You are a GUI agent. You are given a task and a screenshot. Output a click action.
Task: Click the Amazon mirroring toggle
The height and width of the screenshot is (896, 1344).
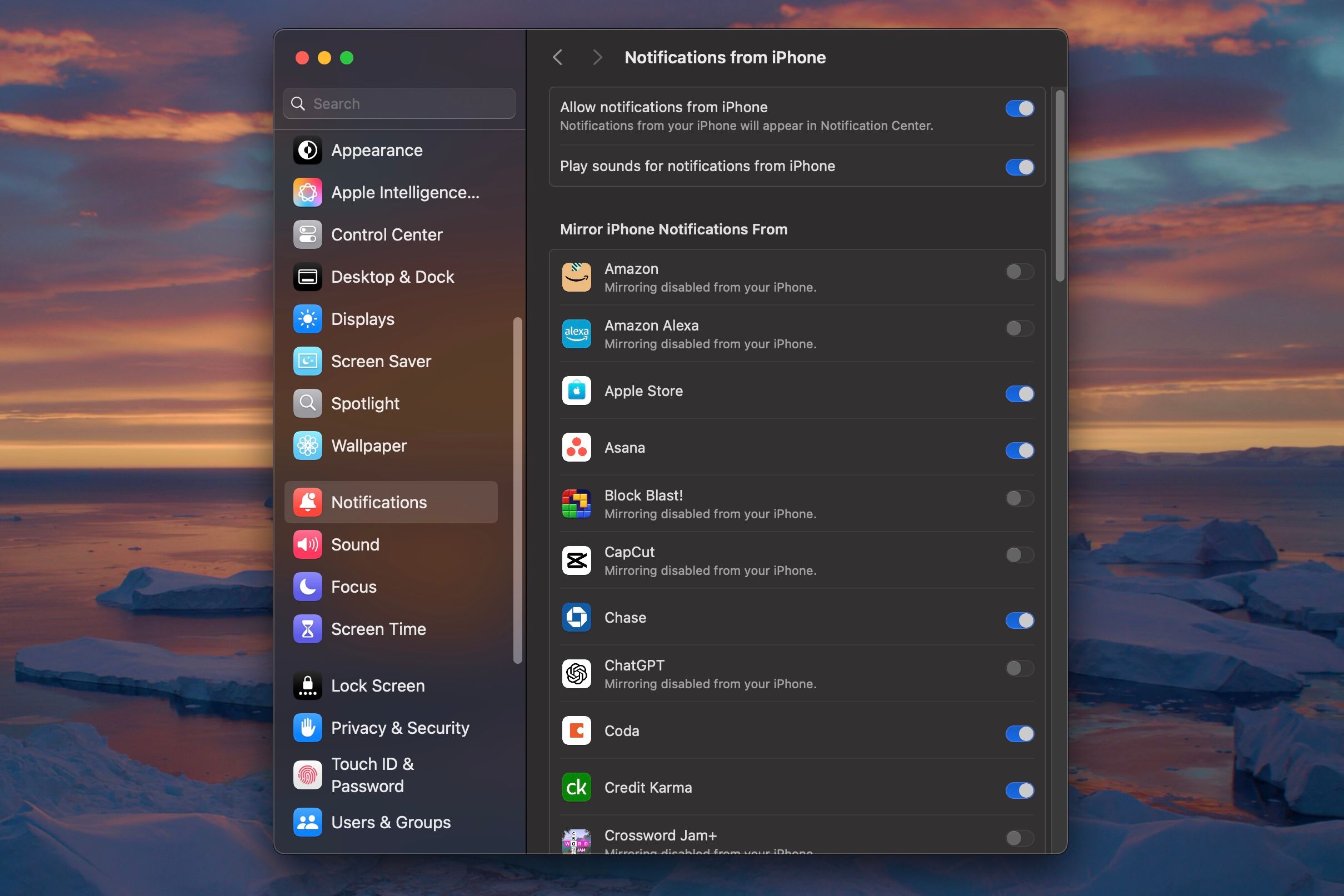coord(1020,272)
